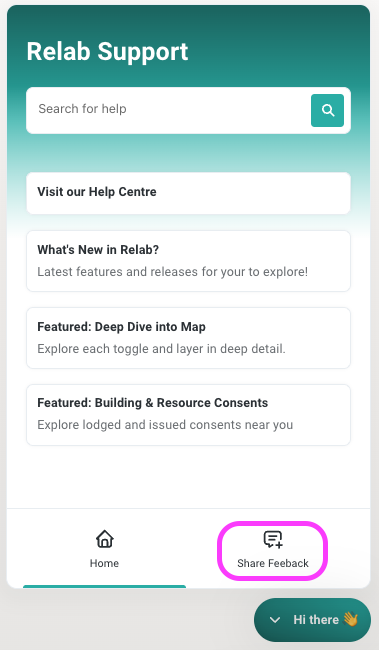Click the house icon in bottom navigation
The height and width of the screenshot is (650, 379).
[104, 539]
